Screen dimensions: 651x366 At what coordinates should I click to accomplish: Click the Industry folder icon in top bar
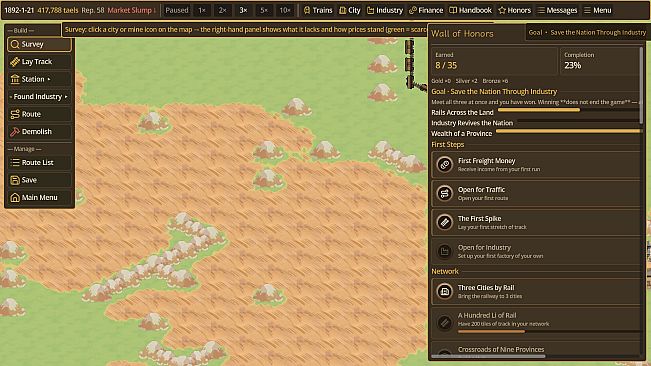click(370, 10)
